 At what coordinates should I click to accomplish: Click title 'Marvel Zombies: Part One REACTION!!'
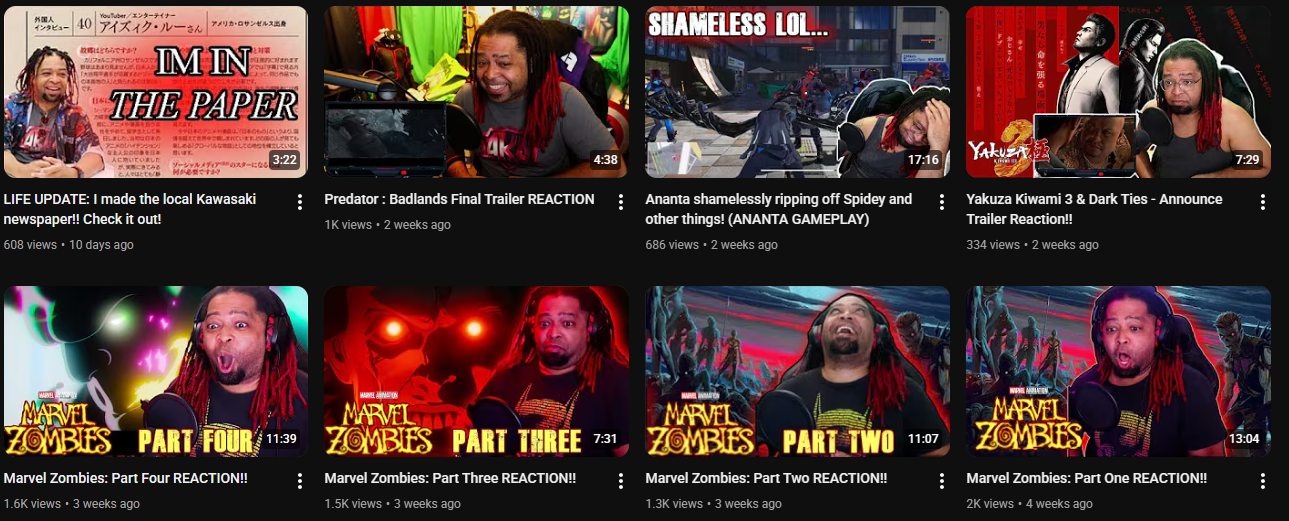pos(1087,479)
